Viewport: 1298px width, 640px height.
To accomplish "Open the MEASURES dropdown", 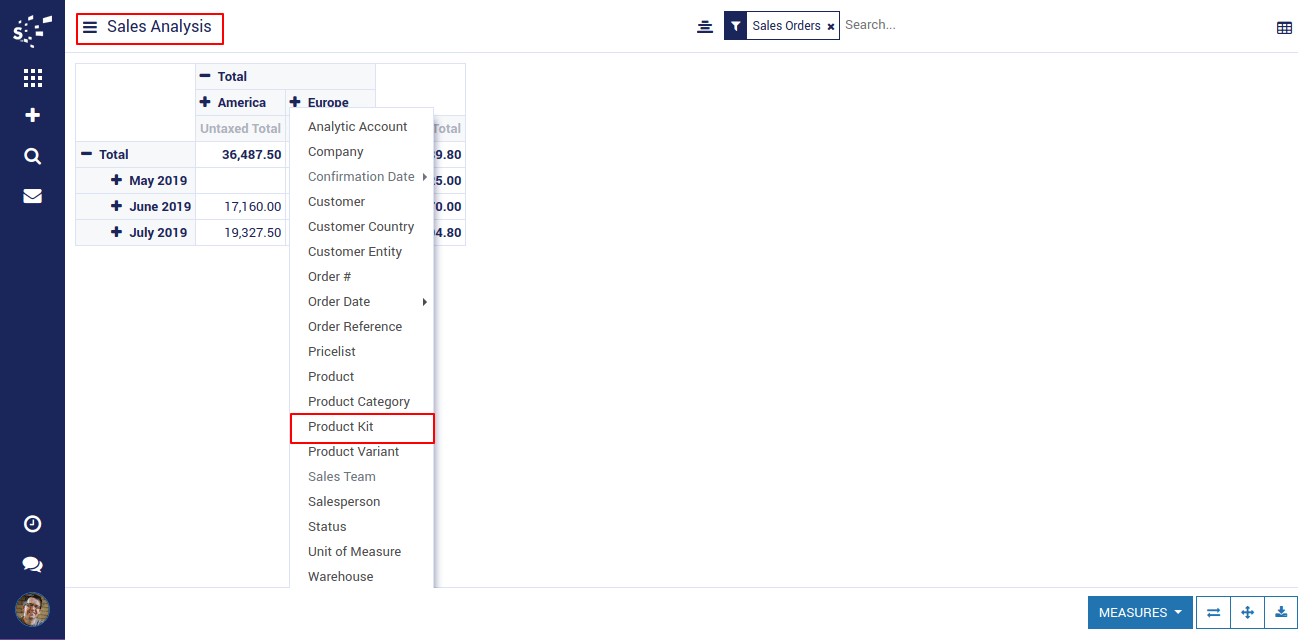I will pyautogui.click(x=1139, y=613).
